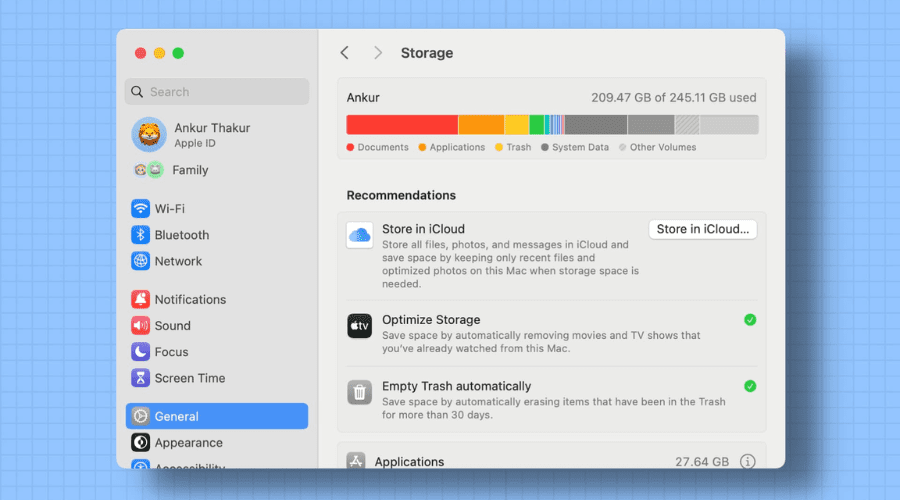
Task: Click the Wi-Fi icon in sidebar
Action: [140, 208]
